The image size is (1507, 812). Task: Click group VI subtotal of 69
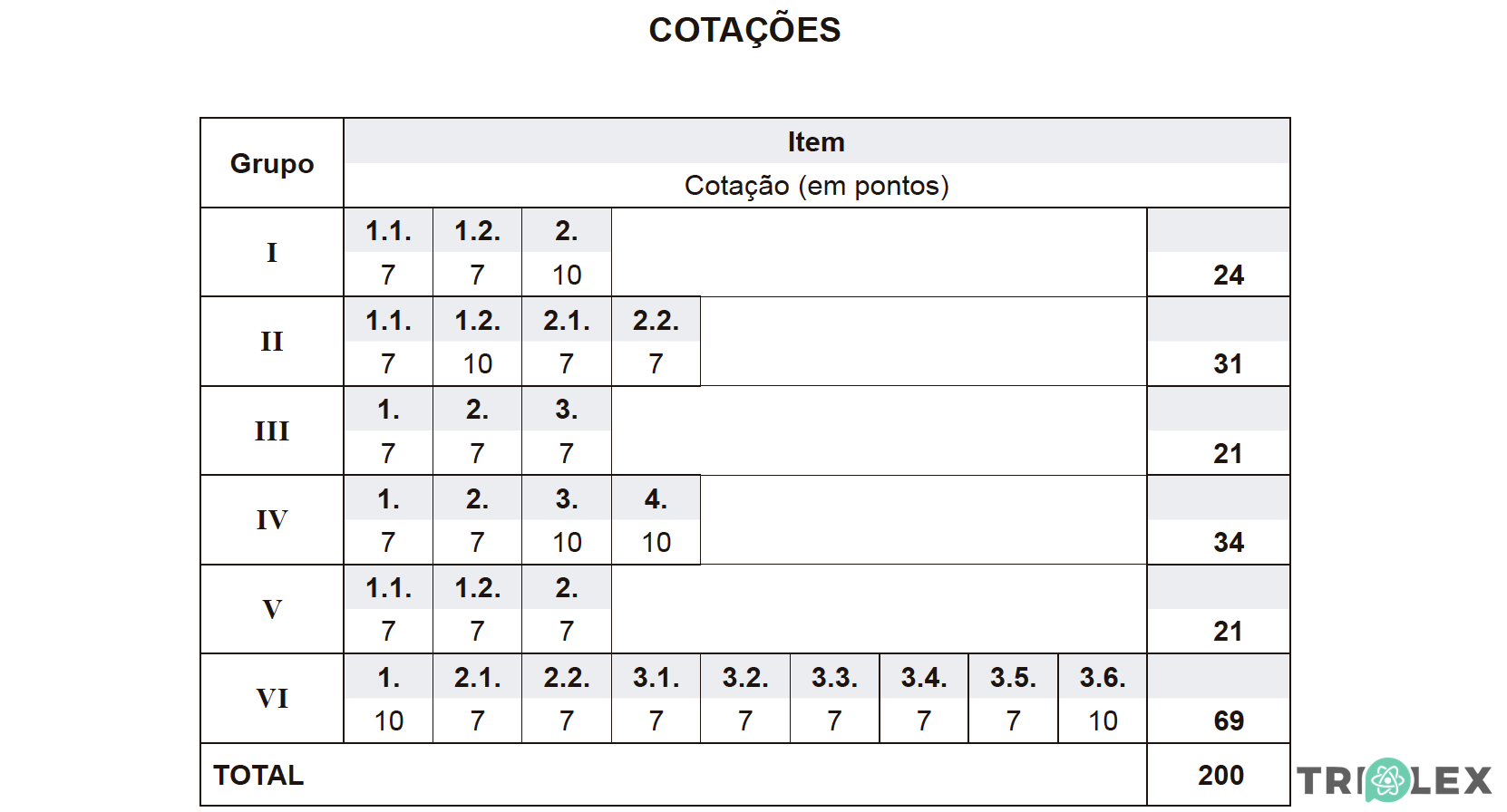point(1229,720)
